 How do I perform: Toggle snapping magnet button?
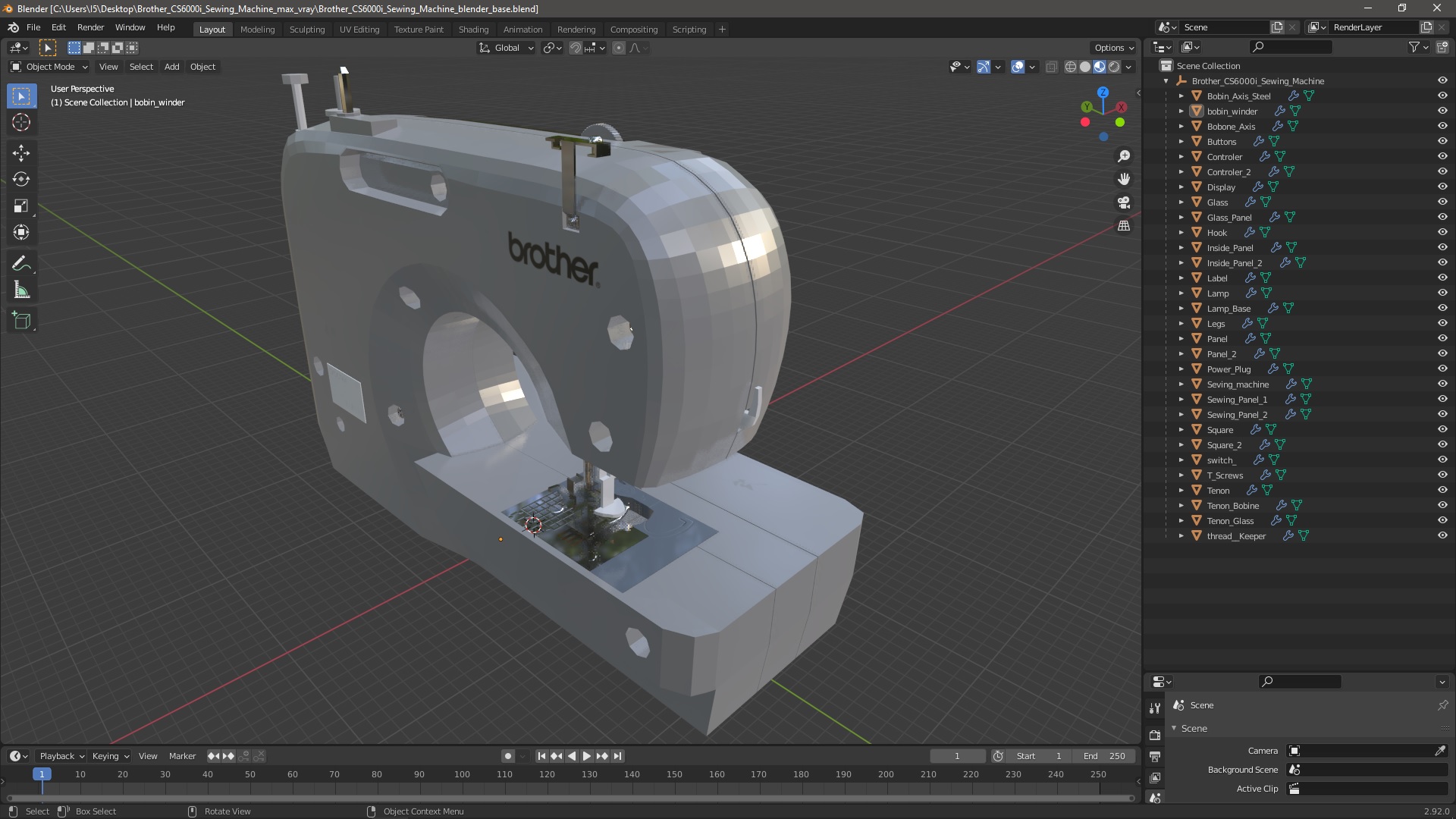[576, 48]
